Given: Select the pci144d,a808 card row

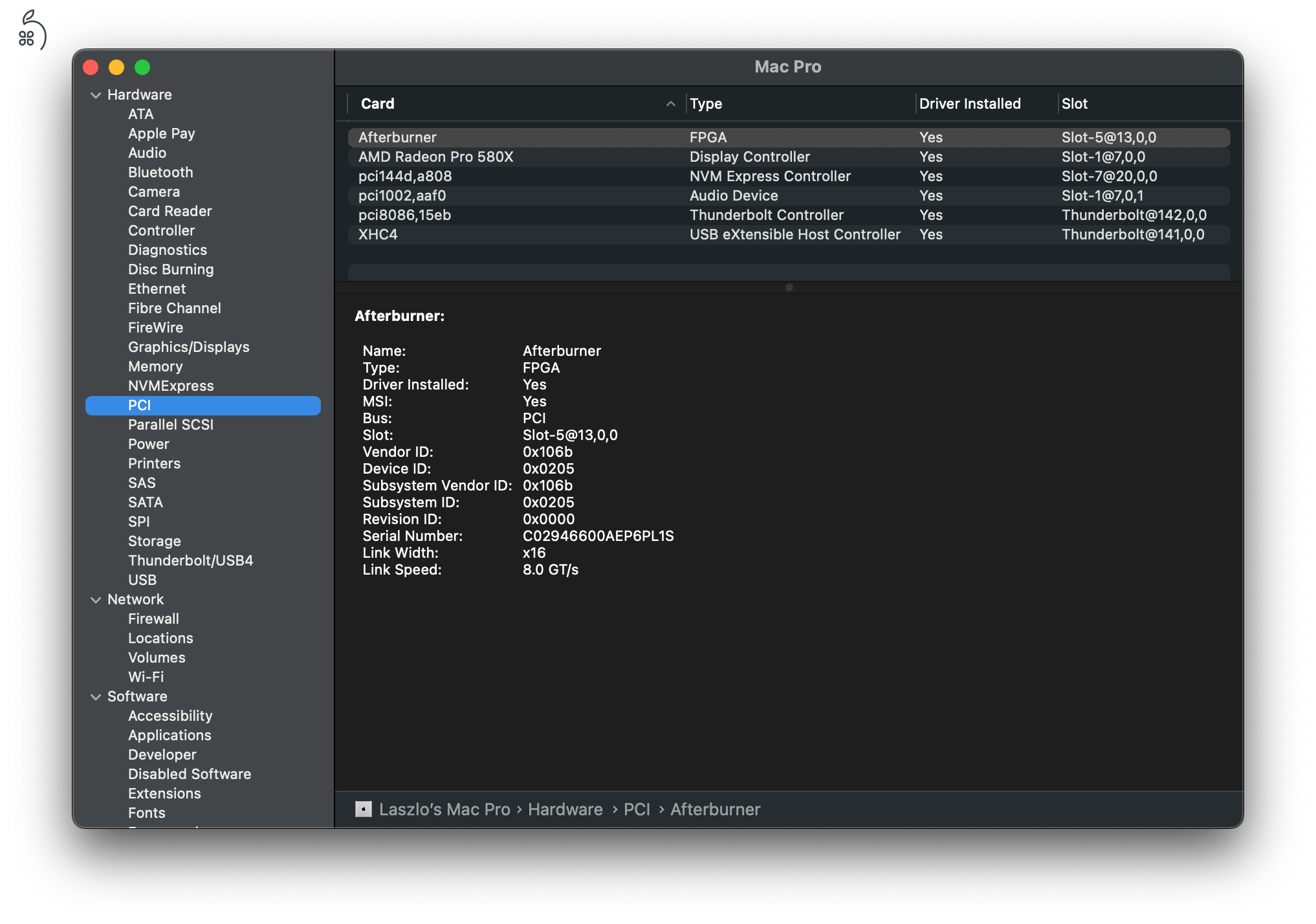Looking at the screenshot, I should (x=789, y=176).
